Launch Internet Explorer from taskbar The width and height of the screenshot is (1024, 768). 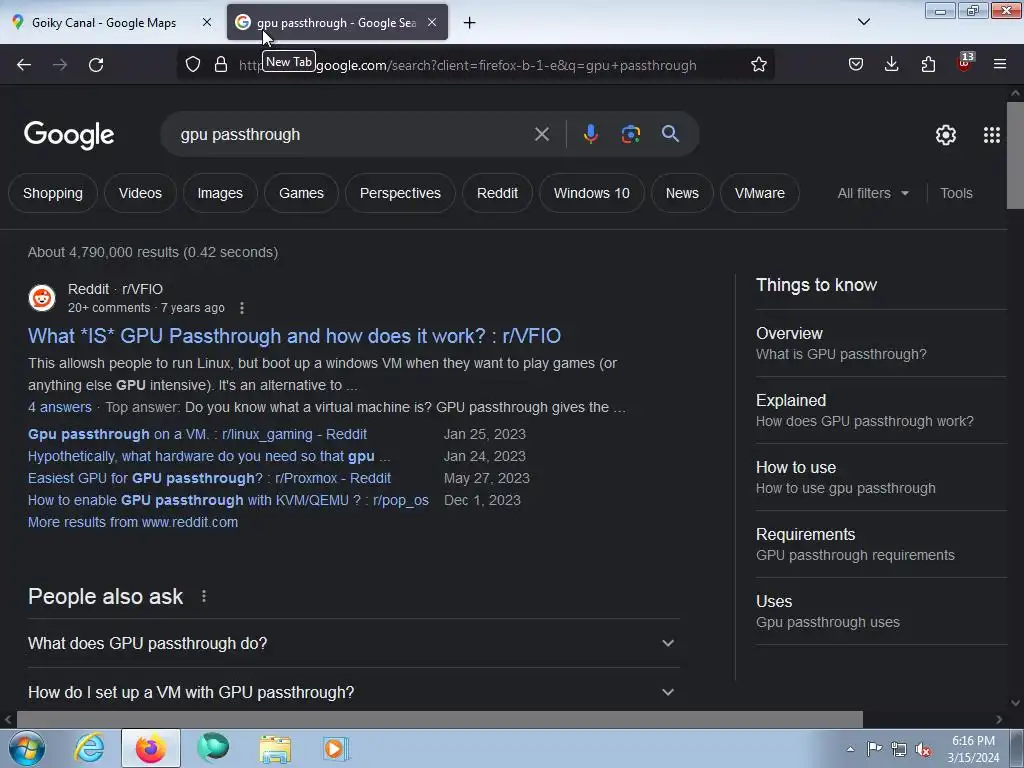click(89, 748)
